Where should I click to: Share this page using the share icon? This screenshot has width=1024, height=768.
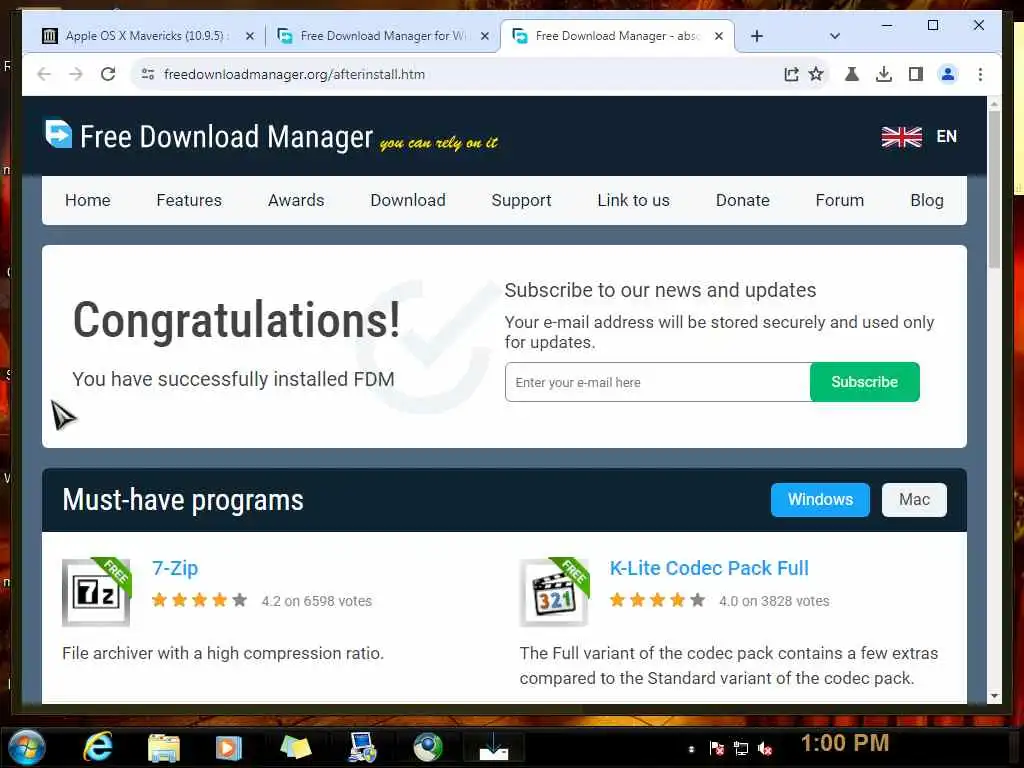(791, 74)
